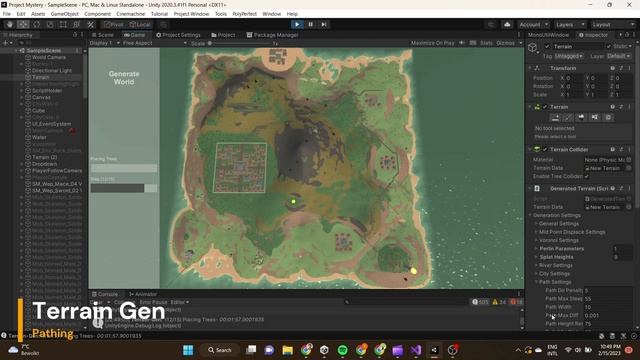The image size is (640, 360).
Task: Switch to the Package Manager tab
Action: pyautogui.click(x=272, y=35)
